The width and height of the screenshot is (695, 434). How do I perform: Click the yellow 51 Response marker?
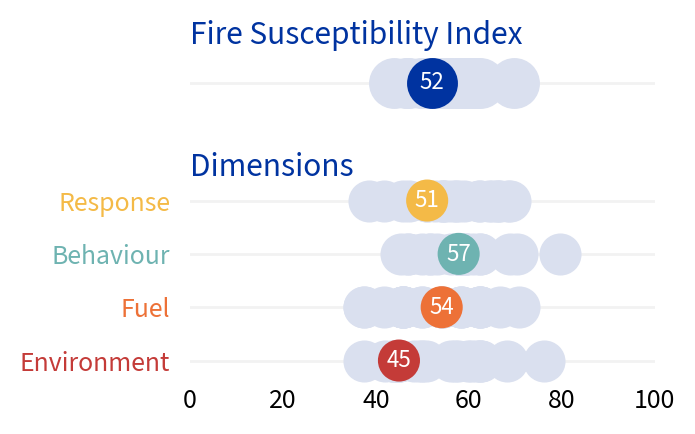click(x=427, y=200)
